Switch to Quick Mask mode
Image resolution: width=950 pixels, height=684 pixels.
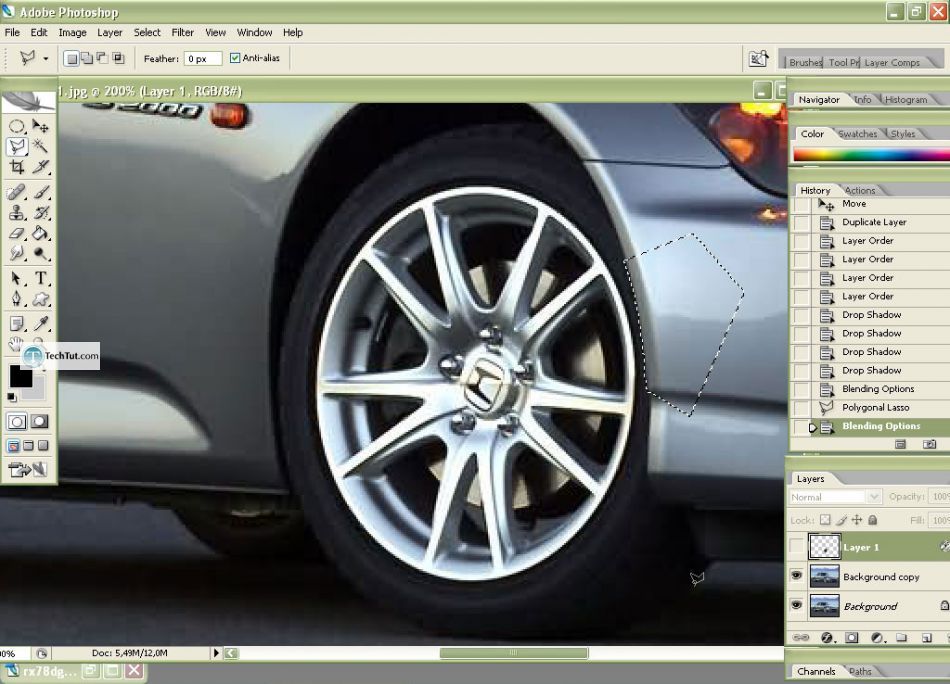pyautogui.click(x=40, y=422)
